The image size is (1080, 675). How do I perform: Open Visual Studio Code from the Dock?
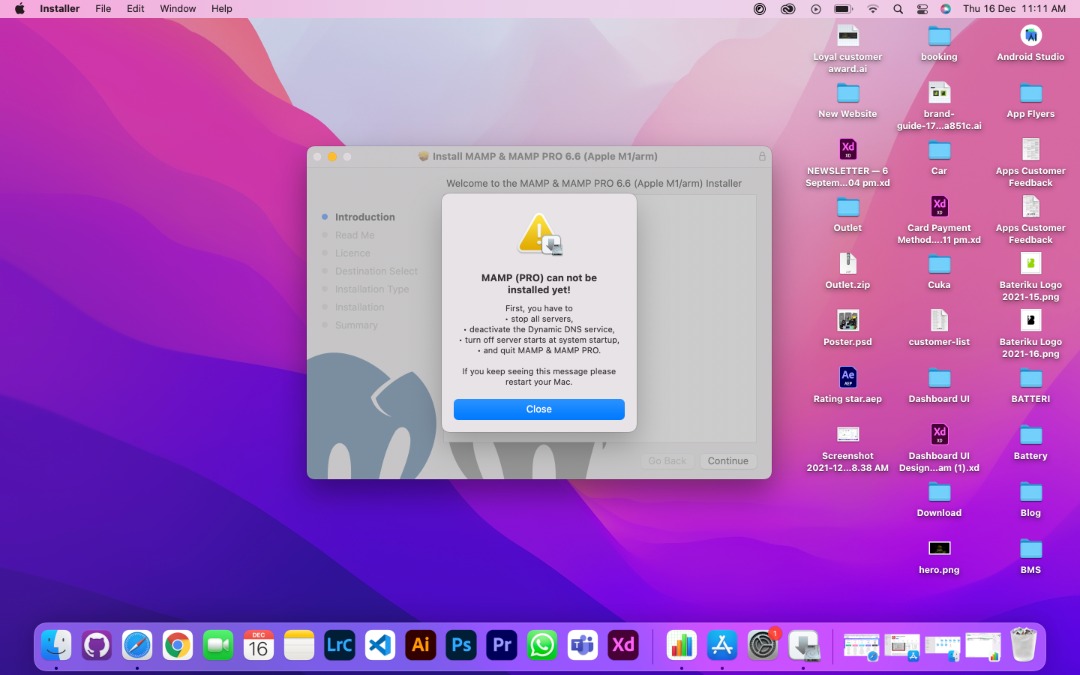pyautogui.click(x=380, y=645)
